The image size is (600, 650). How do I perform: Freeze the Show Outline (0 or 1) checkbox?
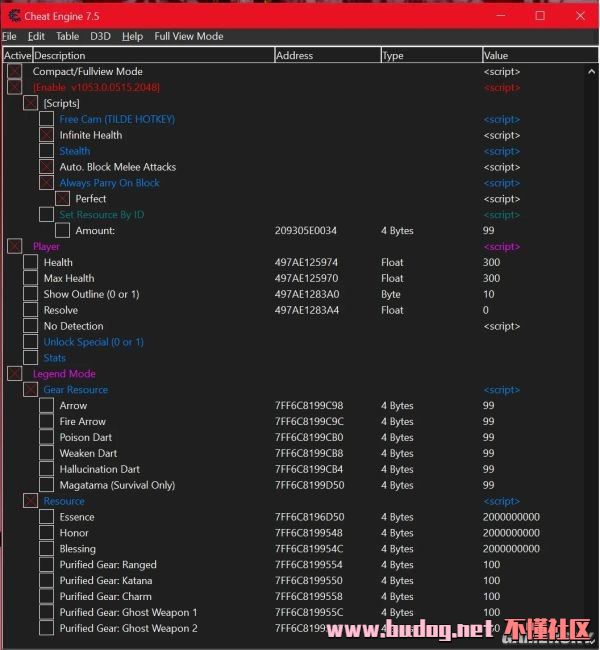[30, 294]
